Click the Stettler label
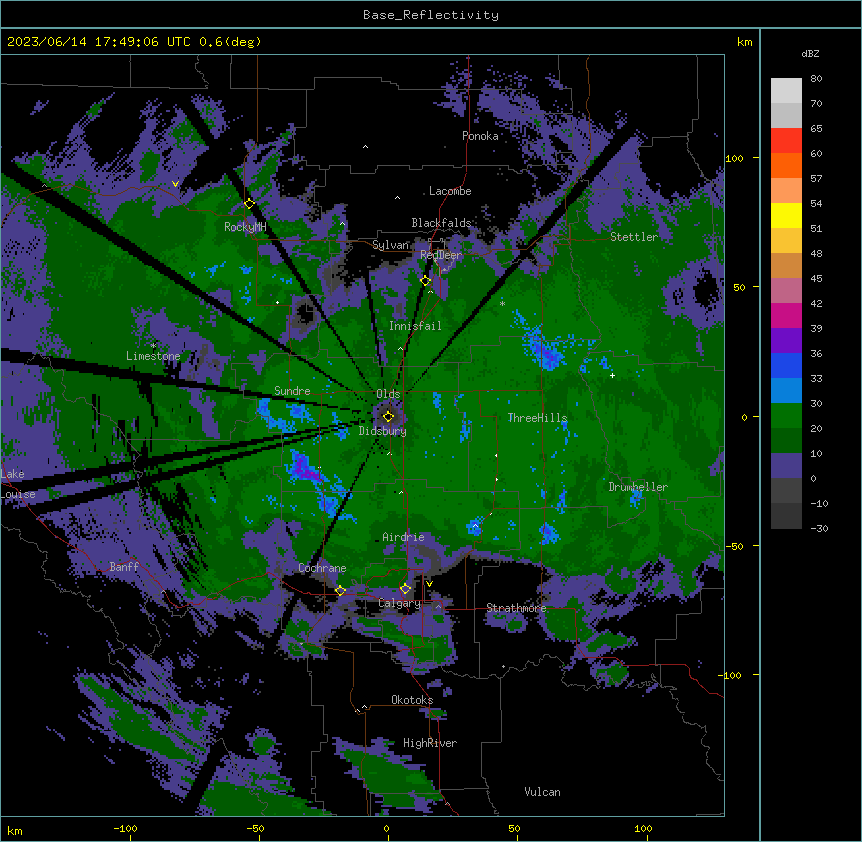 634,237
